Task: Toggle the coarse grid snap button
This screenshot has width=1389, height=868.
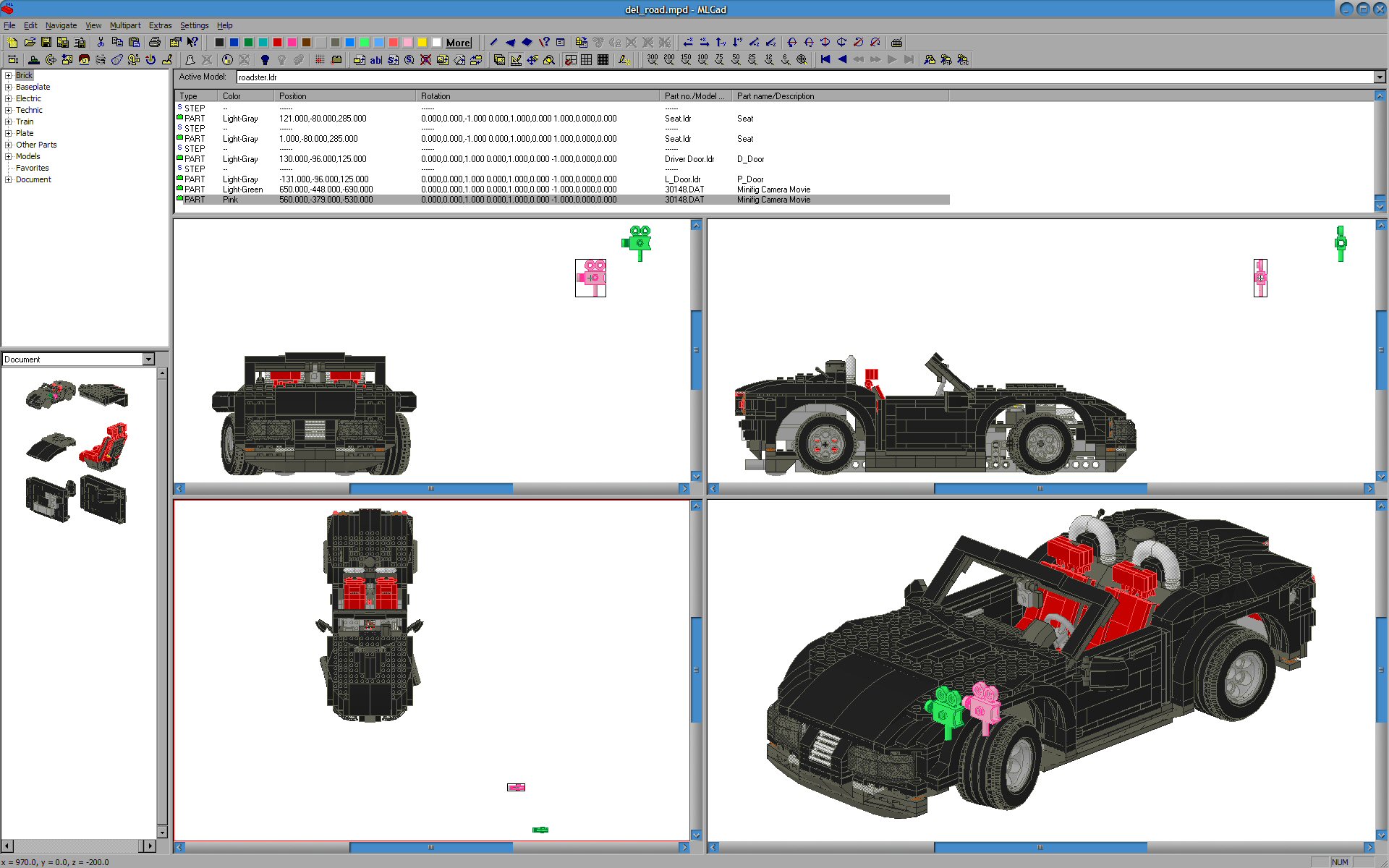Action: coord(571,60)
